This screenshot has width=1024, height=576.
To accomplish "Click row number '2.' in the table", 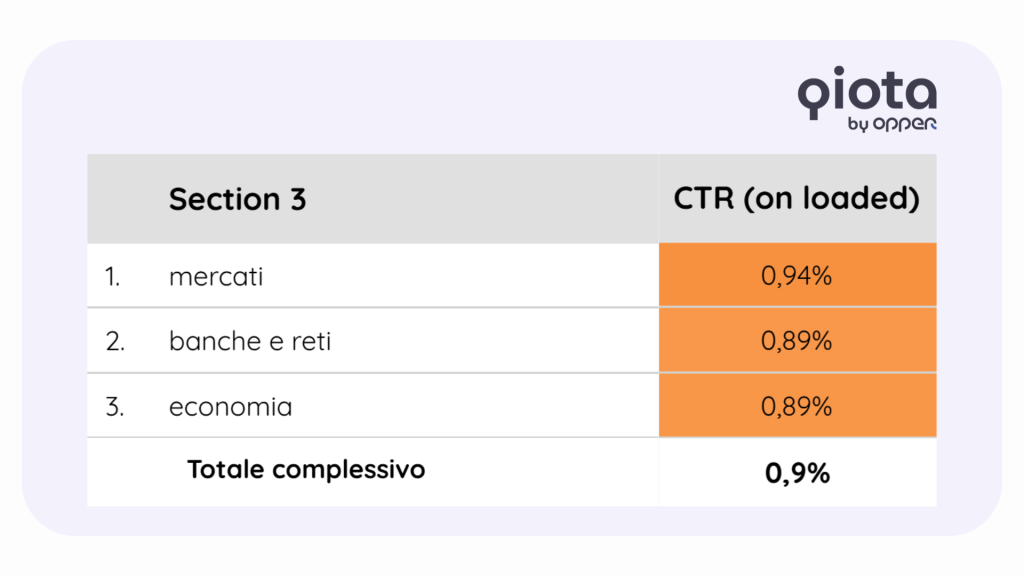I will (115, 341).
